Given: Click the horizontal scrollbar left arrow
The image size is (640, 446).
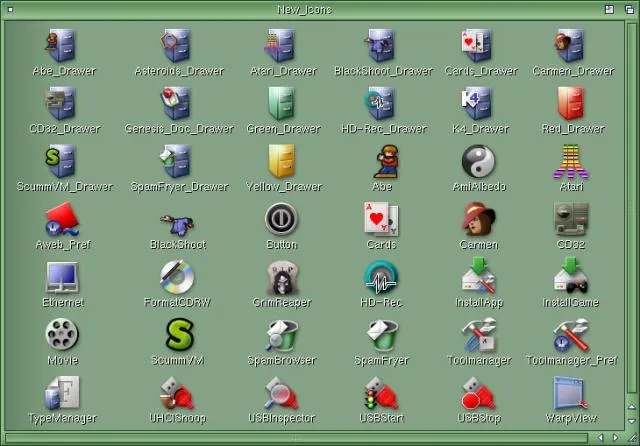Looking at the screenshot, I should (600, 438).
